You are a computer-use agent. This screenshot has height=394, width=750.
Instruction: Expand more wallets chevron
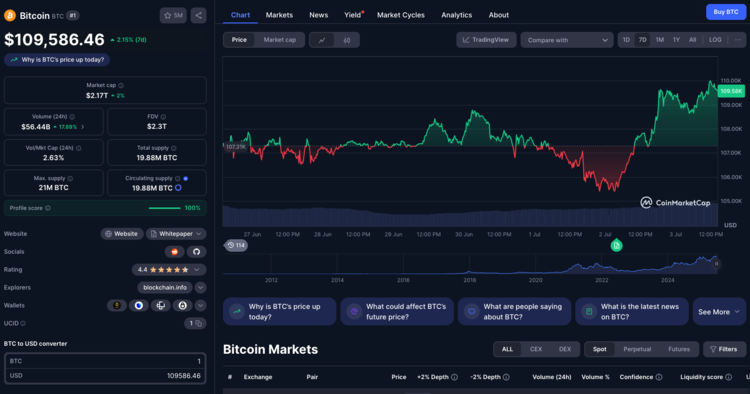pos(200,306)
